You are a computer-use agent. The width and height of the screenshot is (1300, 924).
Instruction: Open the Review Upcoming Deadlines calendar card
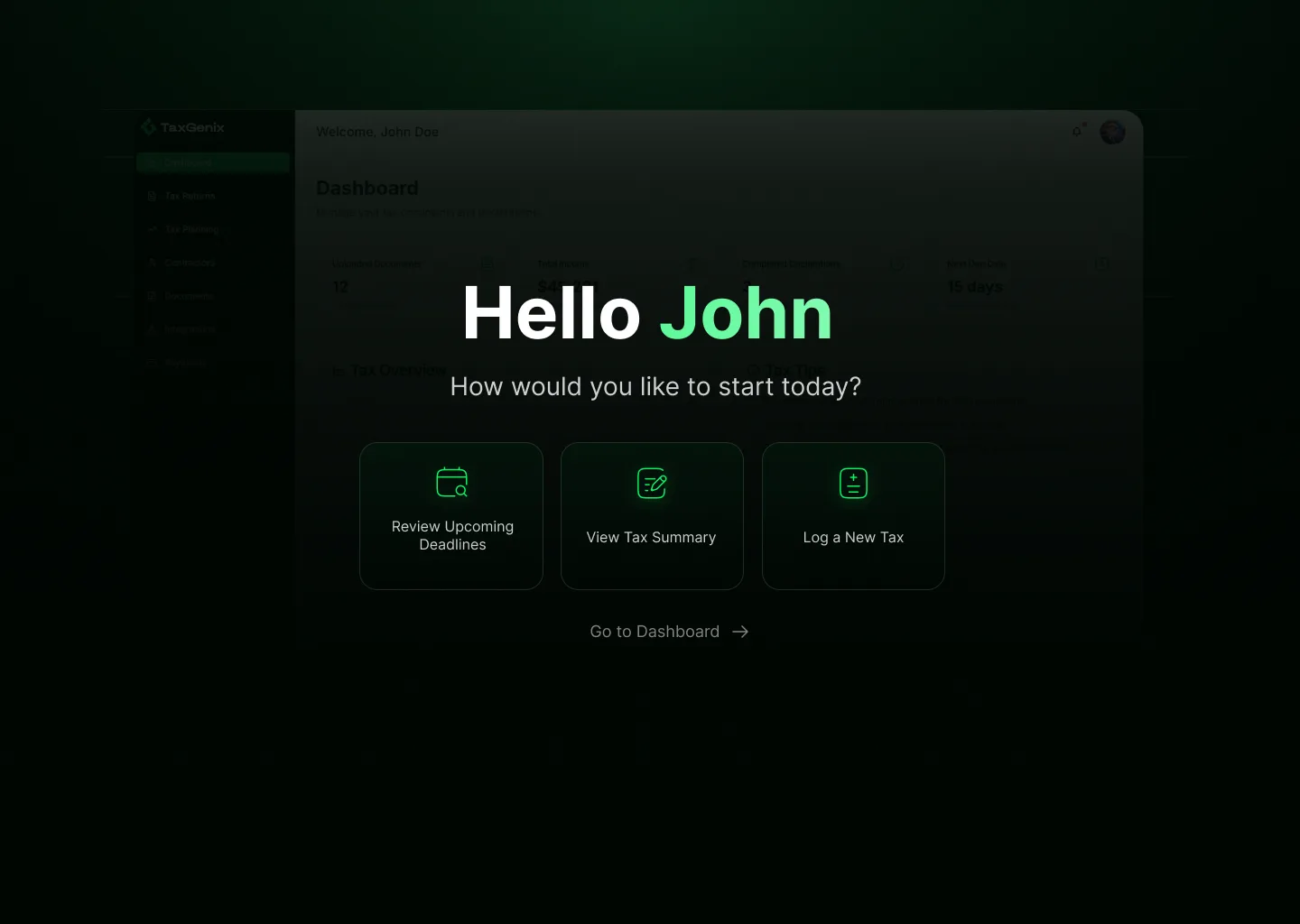click(451, 516)
